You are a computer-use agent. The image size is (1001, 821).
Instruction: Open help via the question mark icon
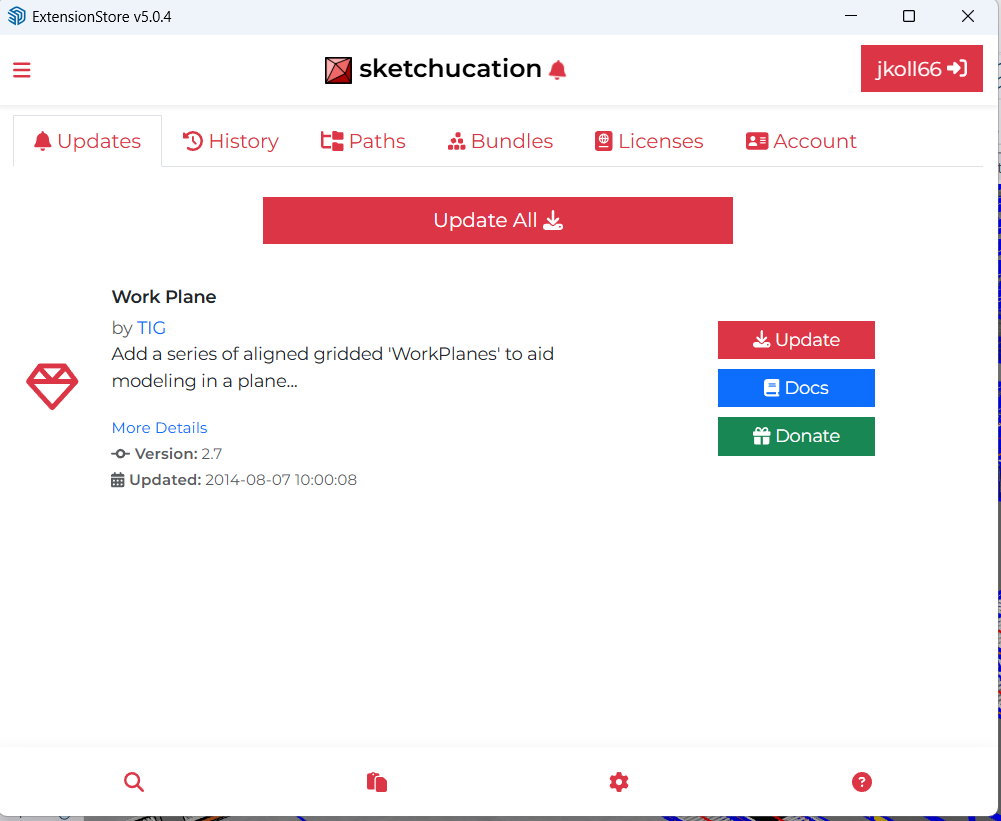point(862,782)
